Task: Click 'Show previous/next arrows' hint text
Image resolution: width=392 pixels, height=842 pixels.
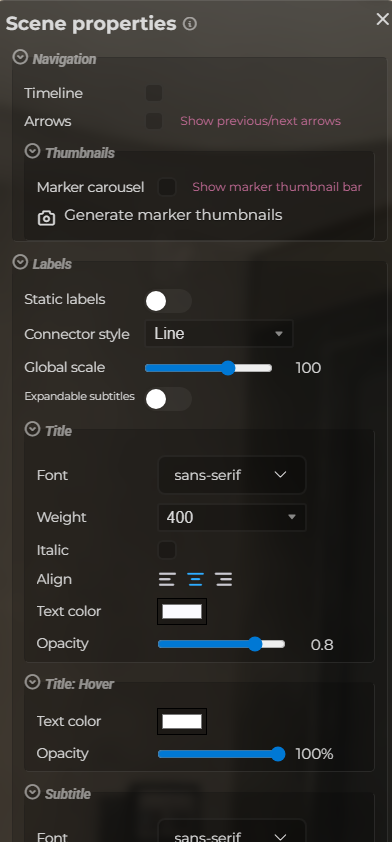Action: 260,121
